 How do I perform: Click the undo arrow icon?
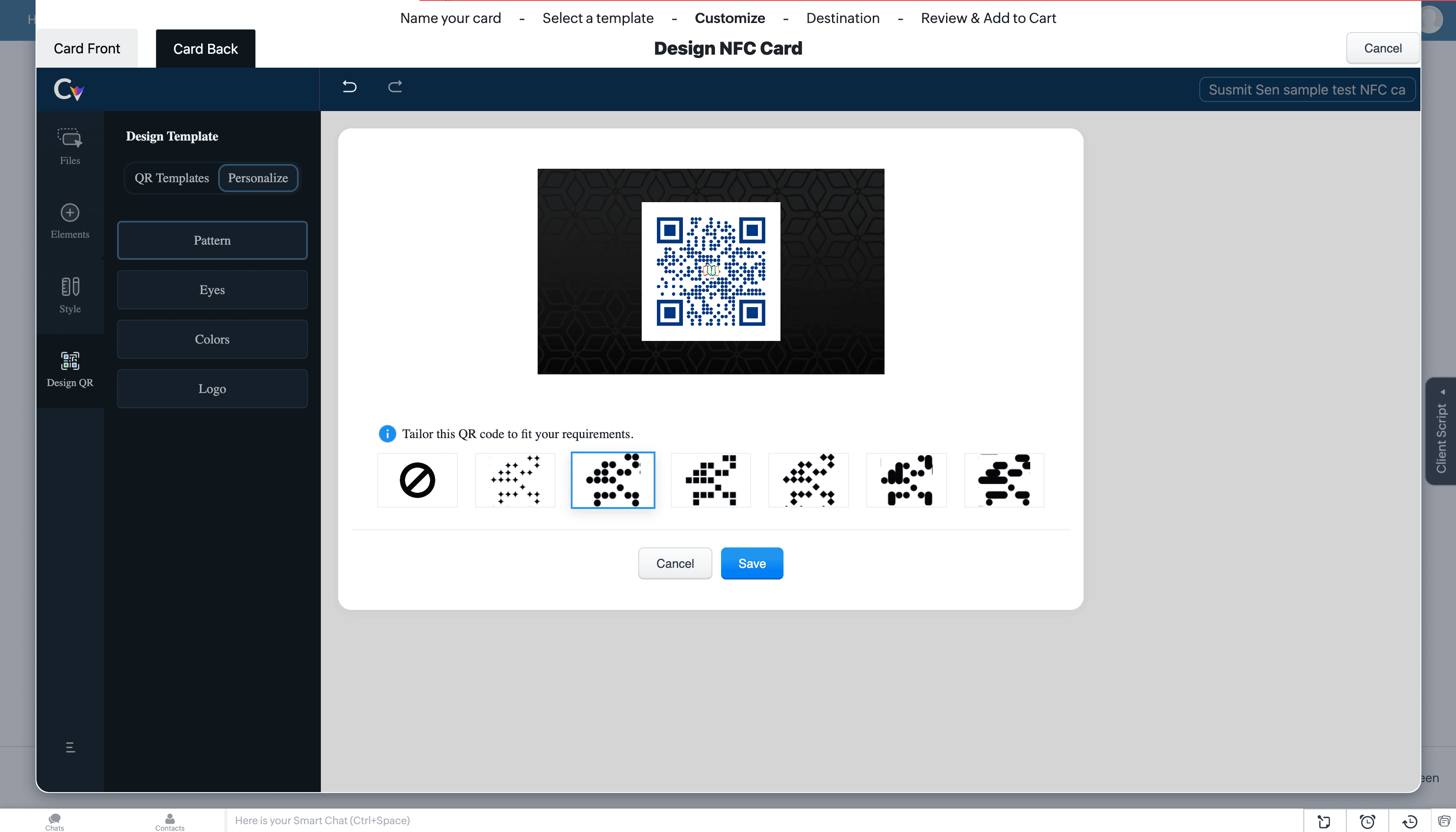[349, 87]
